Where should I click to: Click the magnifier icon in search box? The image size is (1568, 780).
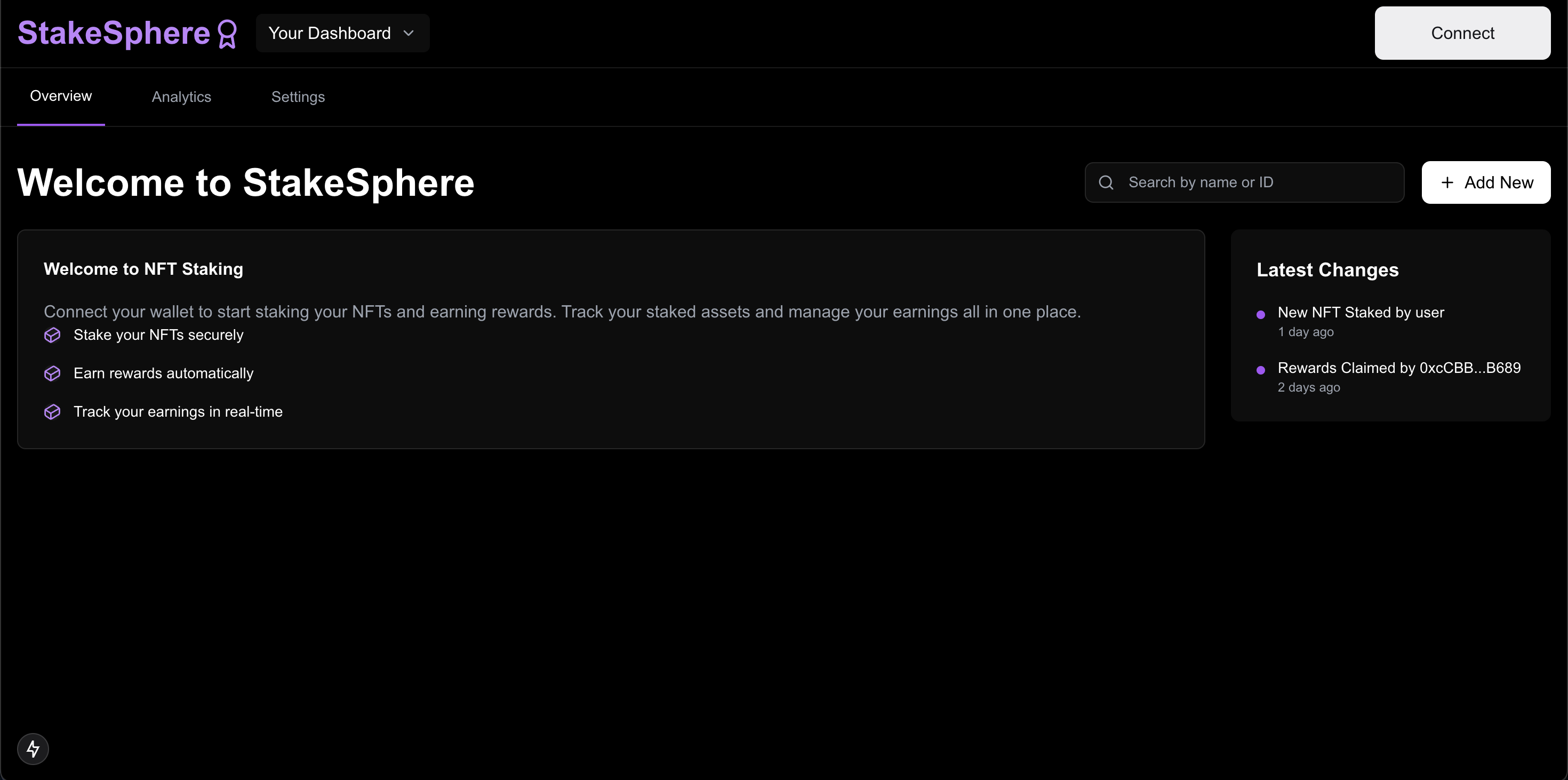coord(1106,182)
